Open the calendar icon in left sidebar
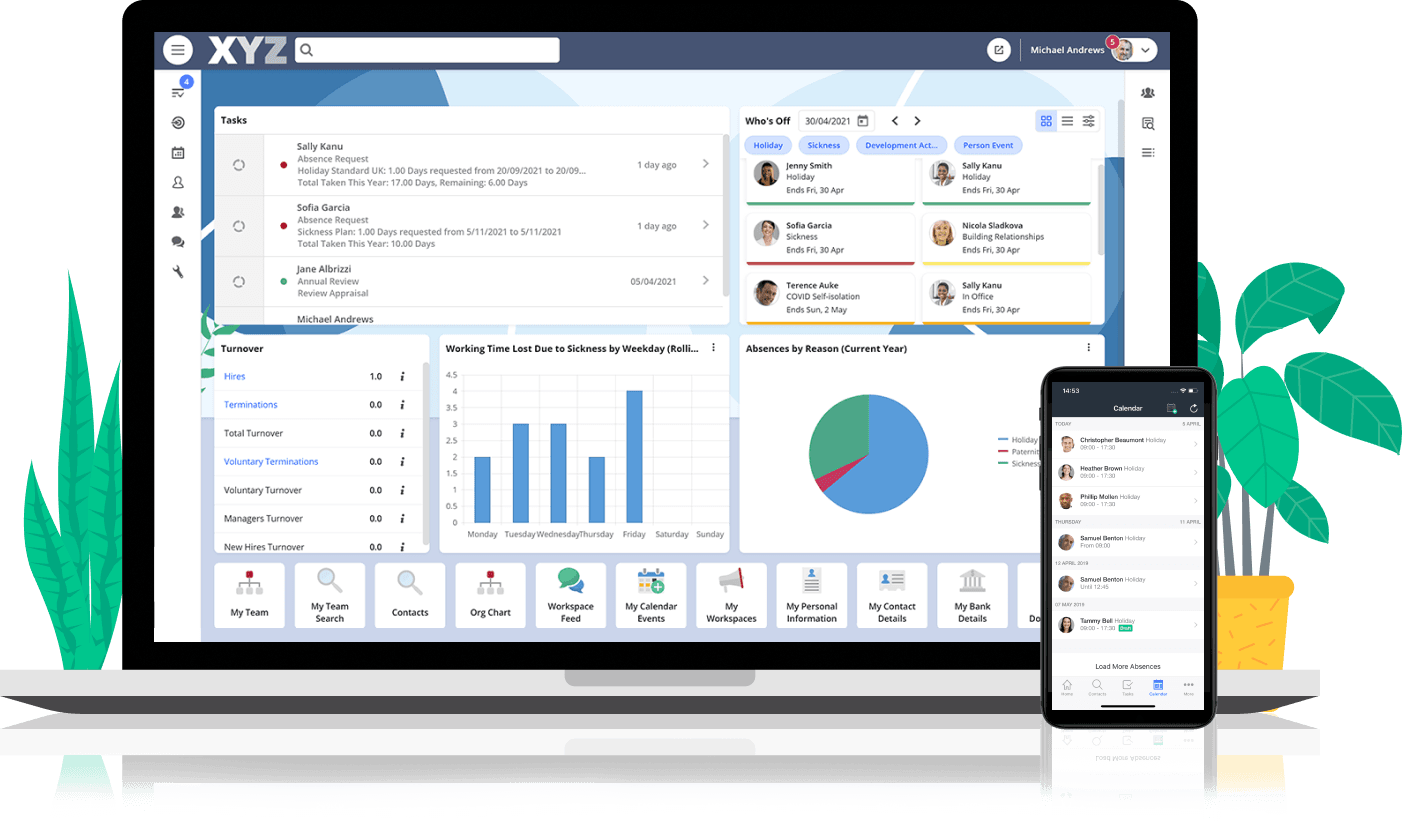The width and height of the screenshot is (1402, 821). pyautogui.click(x=178, y=153)
